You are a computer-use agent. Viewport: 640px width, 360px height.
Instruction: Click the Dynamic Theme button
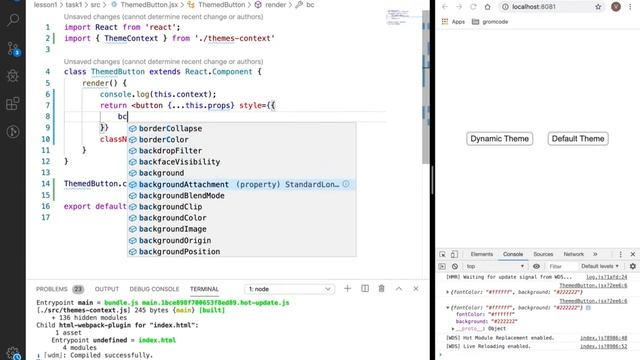(500, 139)
